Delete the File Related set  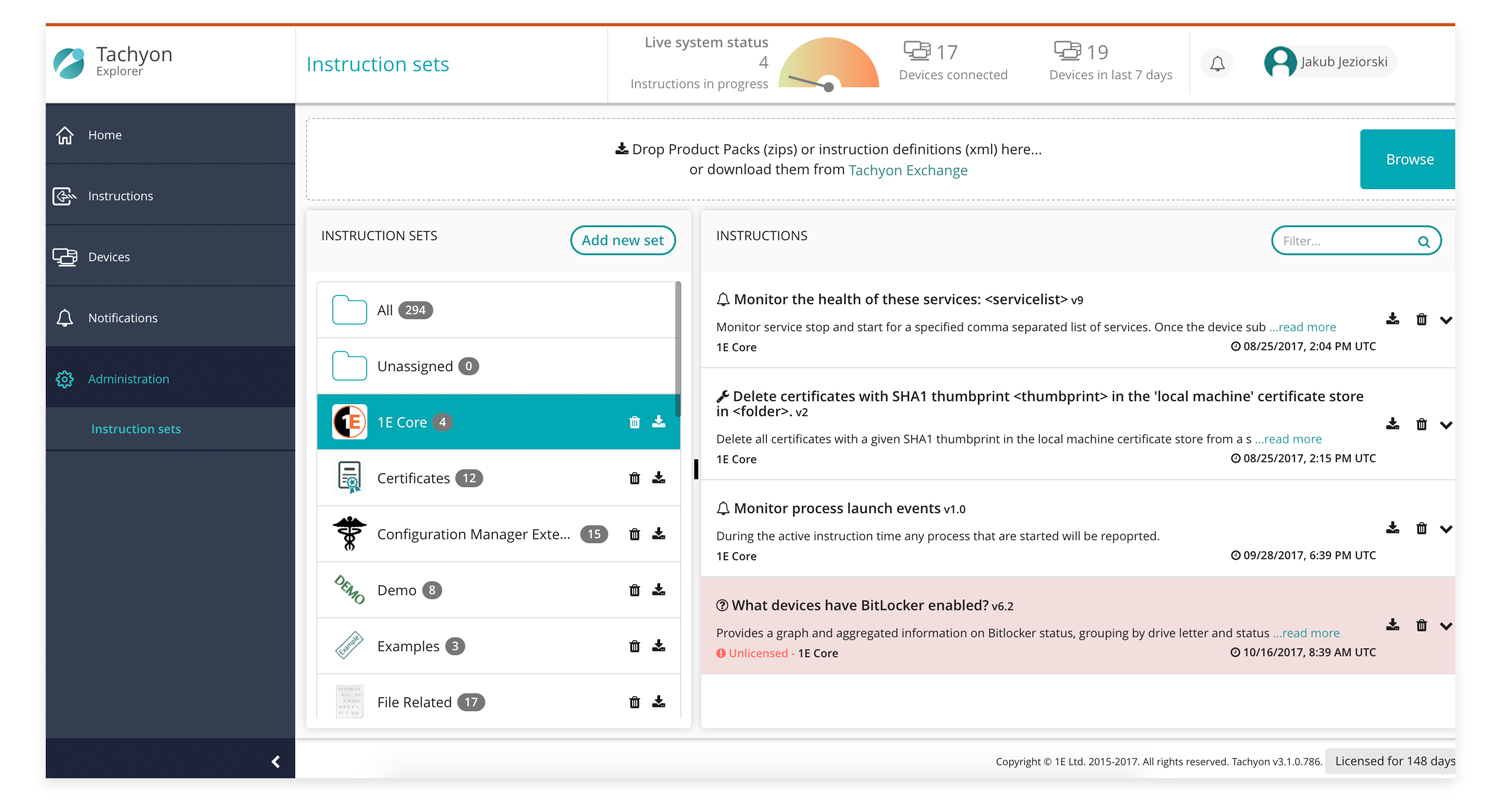tap(634, 702)
